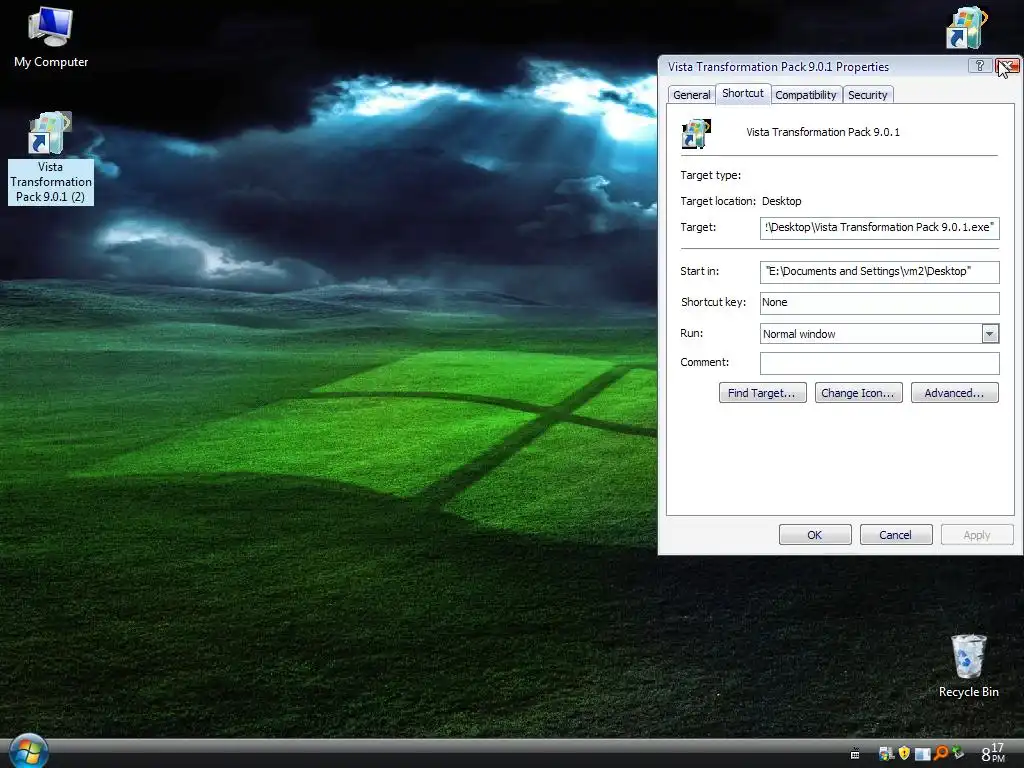Click the yellow security shield tray icon
Viewport: 1024px width, 768px height.
(x=904, y=753)
